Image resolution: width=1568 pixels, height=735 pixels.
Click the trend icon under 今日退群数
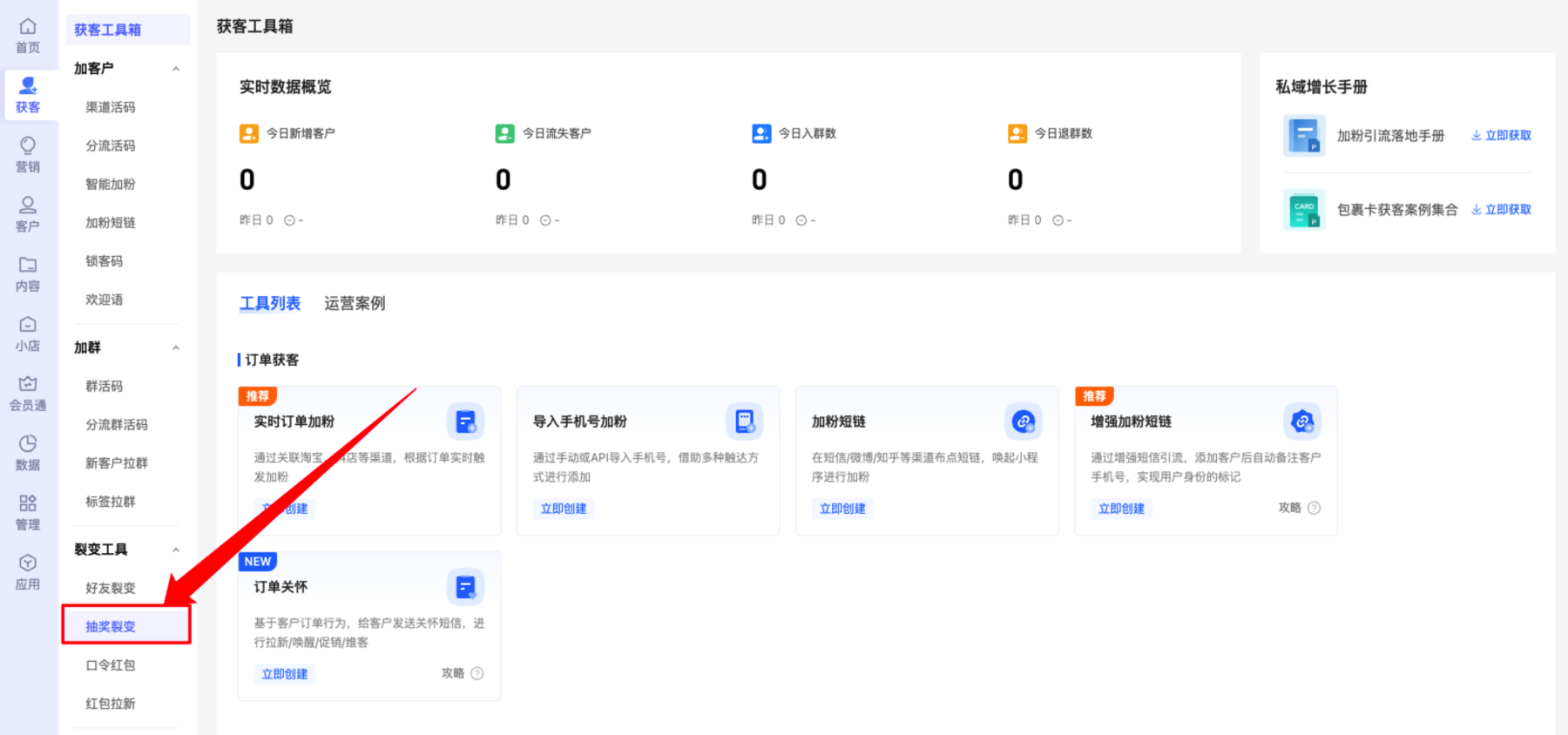pos(1058,220)
